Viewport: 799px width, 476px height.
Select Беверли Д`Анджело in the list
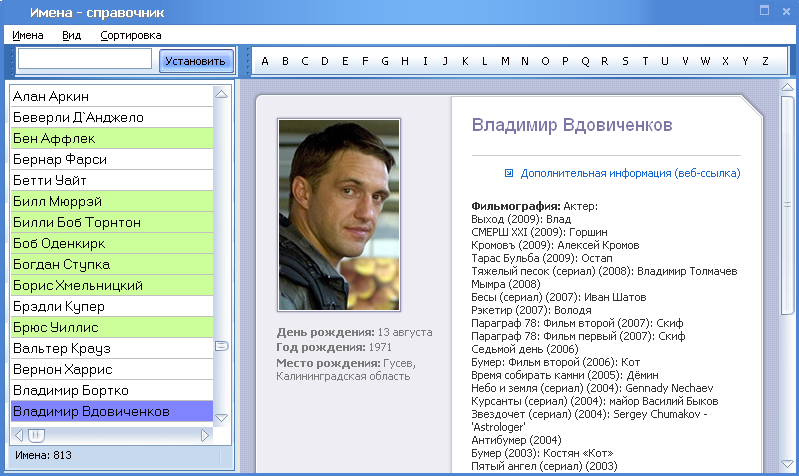point(112,117)
